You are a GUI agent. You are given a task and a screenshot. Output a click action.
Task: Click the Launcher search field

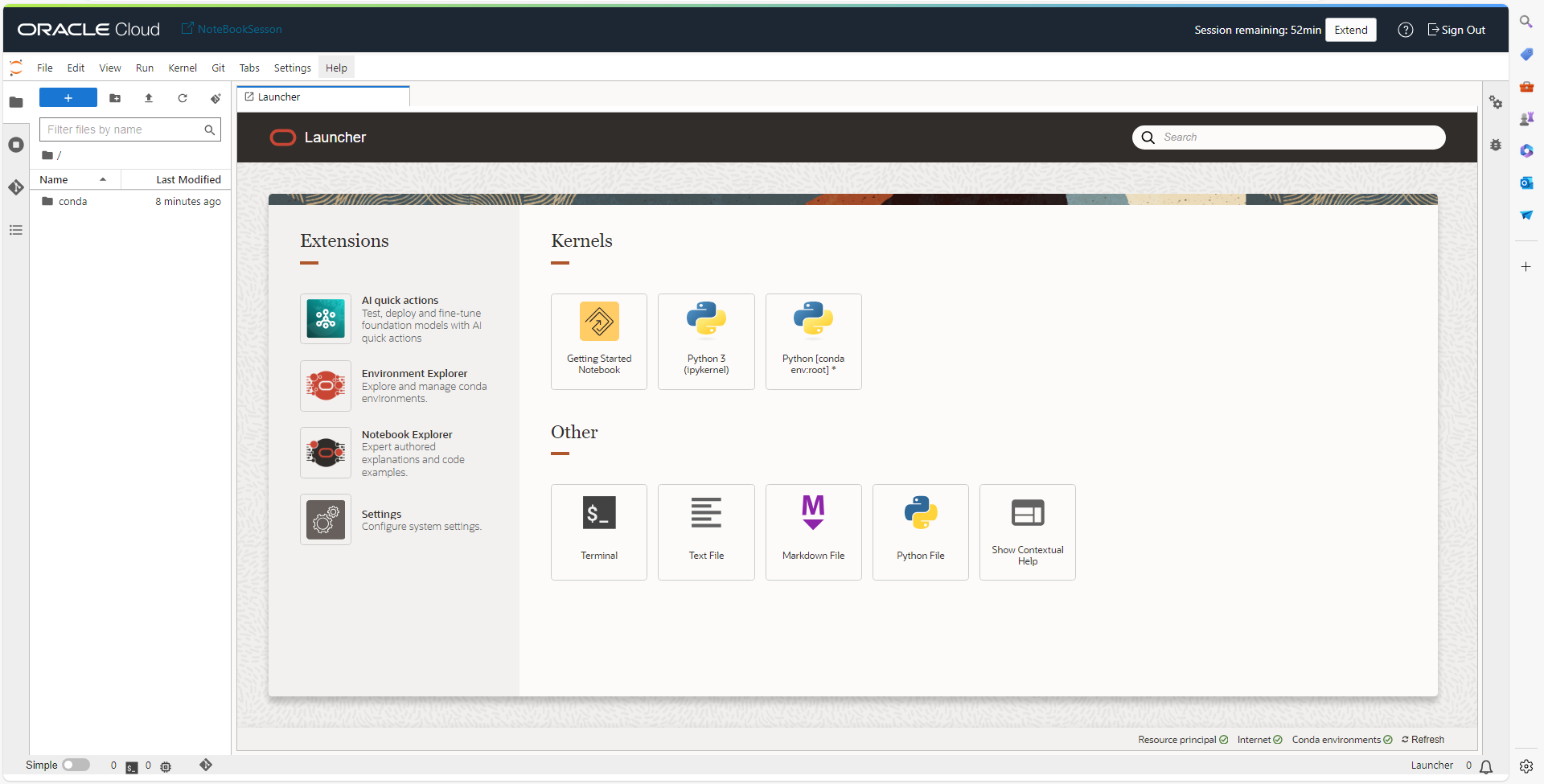pos(1289,138)
